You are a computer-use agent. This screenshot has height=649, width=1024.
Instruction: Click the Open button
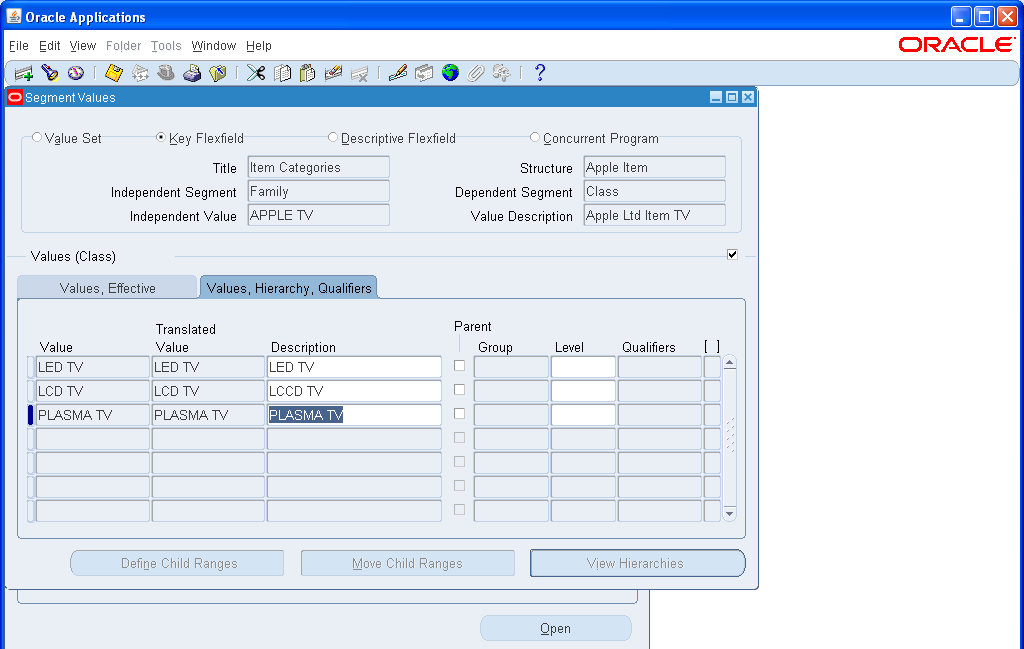555,627
